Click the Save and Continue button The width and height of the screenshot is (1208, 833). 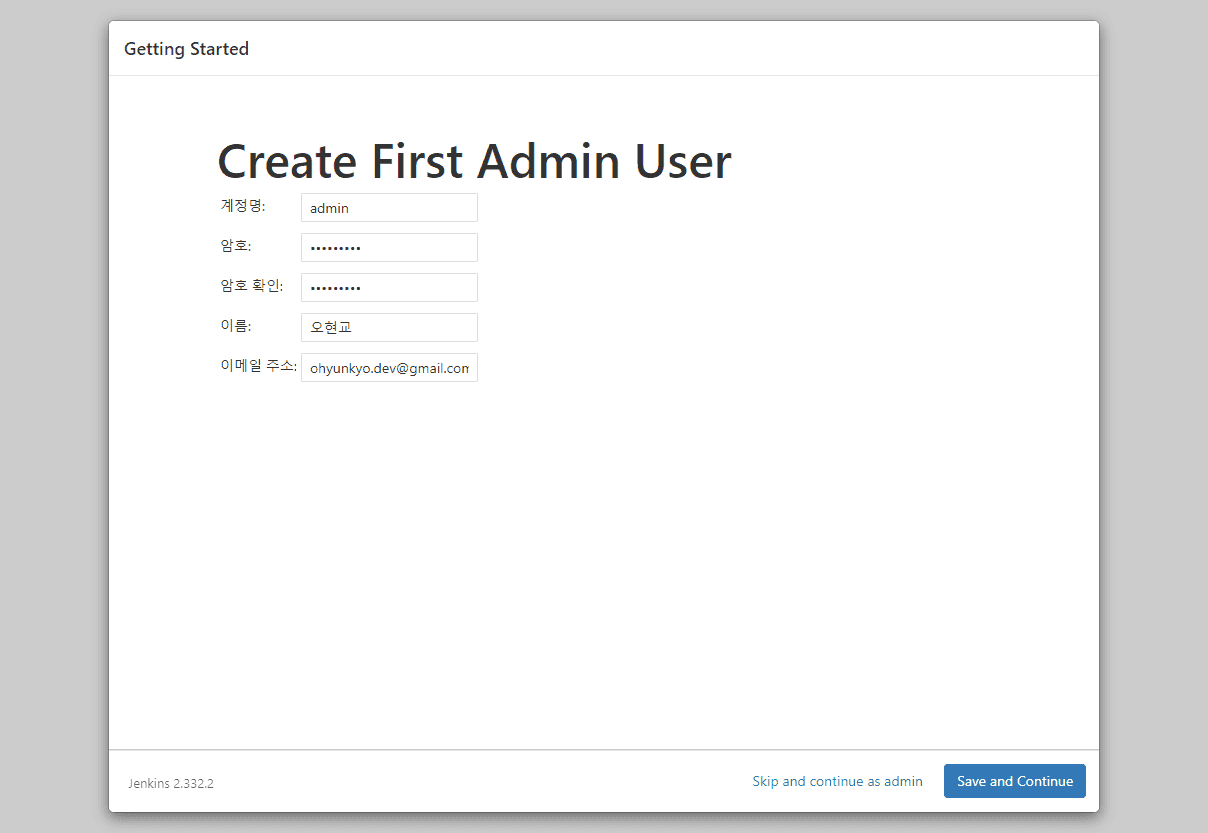pos(1014,781)
